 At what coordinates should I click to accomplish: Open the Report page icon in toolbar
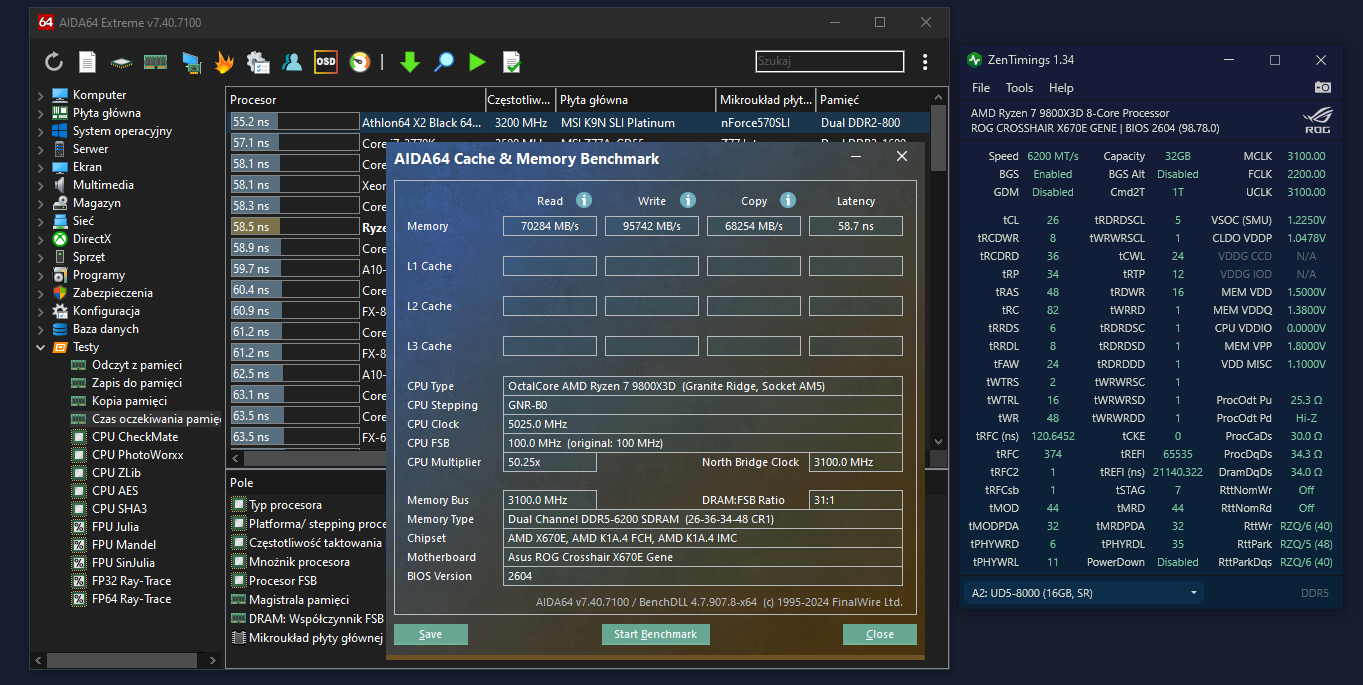tap(88, 62)
